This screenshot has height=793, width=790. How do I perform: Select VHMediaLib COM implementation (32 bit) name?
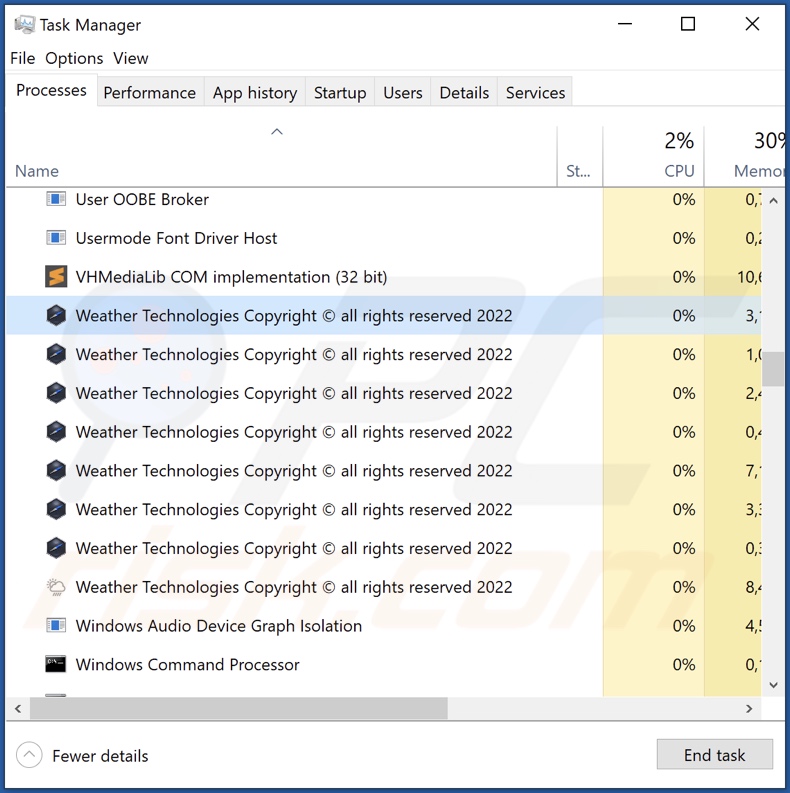coord(231,277)
